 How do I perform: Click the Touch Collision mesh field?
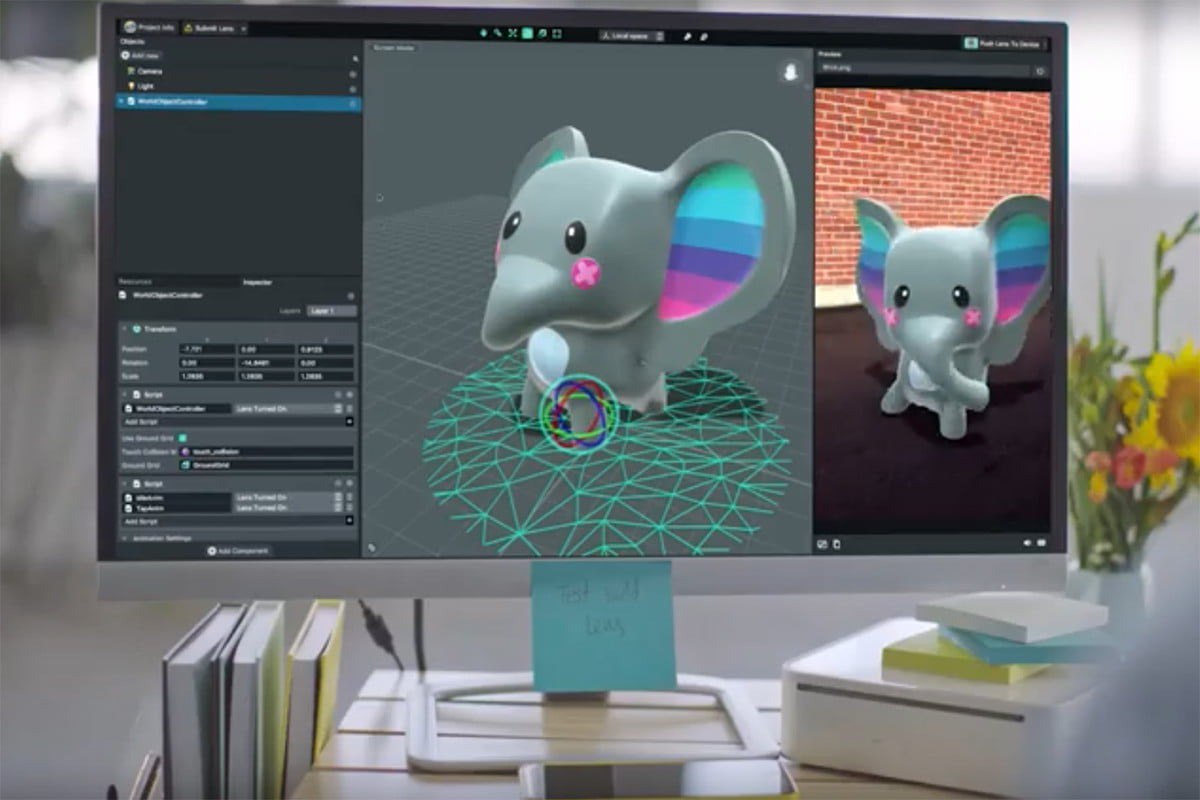click(x=266, y=452)
